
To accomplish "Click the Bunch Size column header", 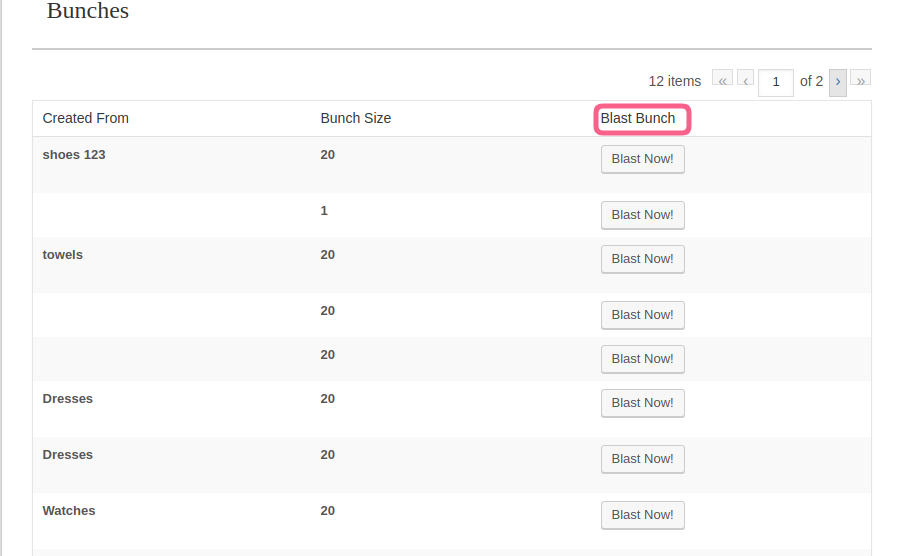I will click(355, 118).
